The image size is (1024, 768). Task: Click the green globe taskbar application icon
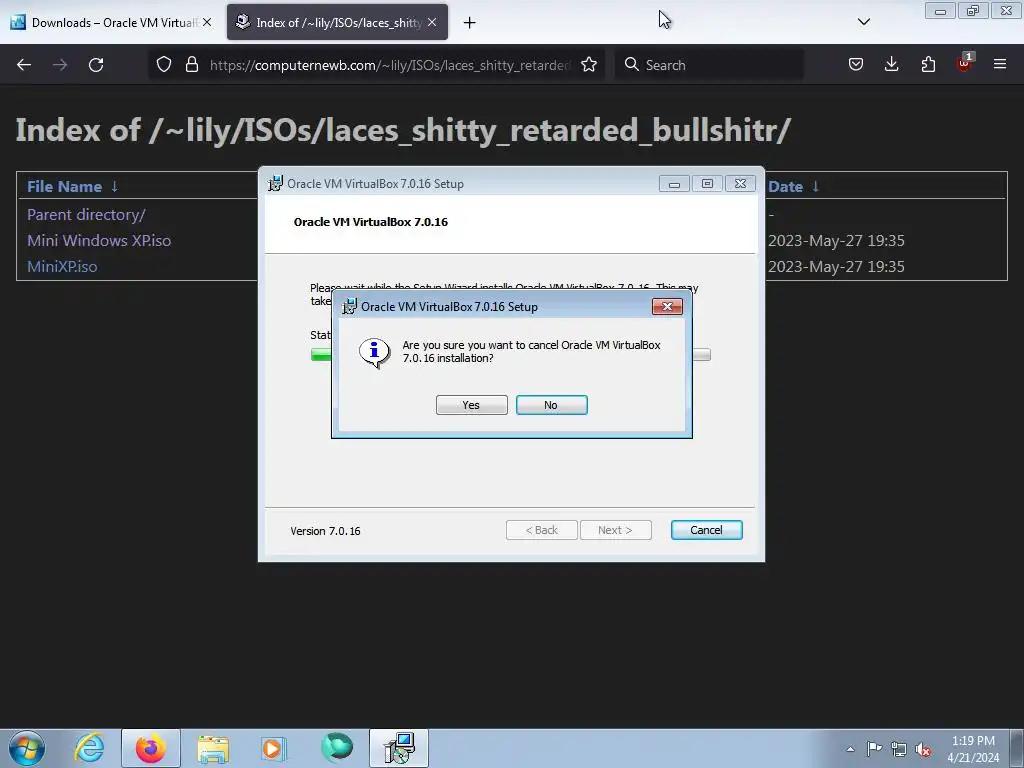(336, 748)
